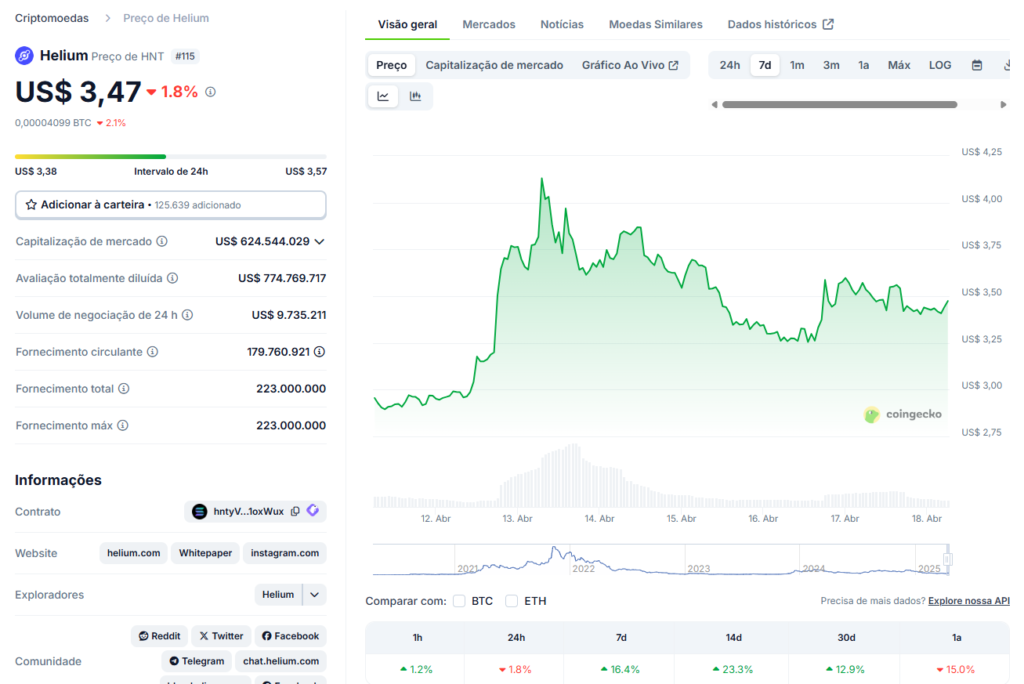Click the breadcrumb chevron separator
Screen dimensions: 1024x684
pos(108,18)
